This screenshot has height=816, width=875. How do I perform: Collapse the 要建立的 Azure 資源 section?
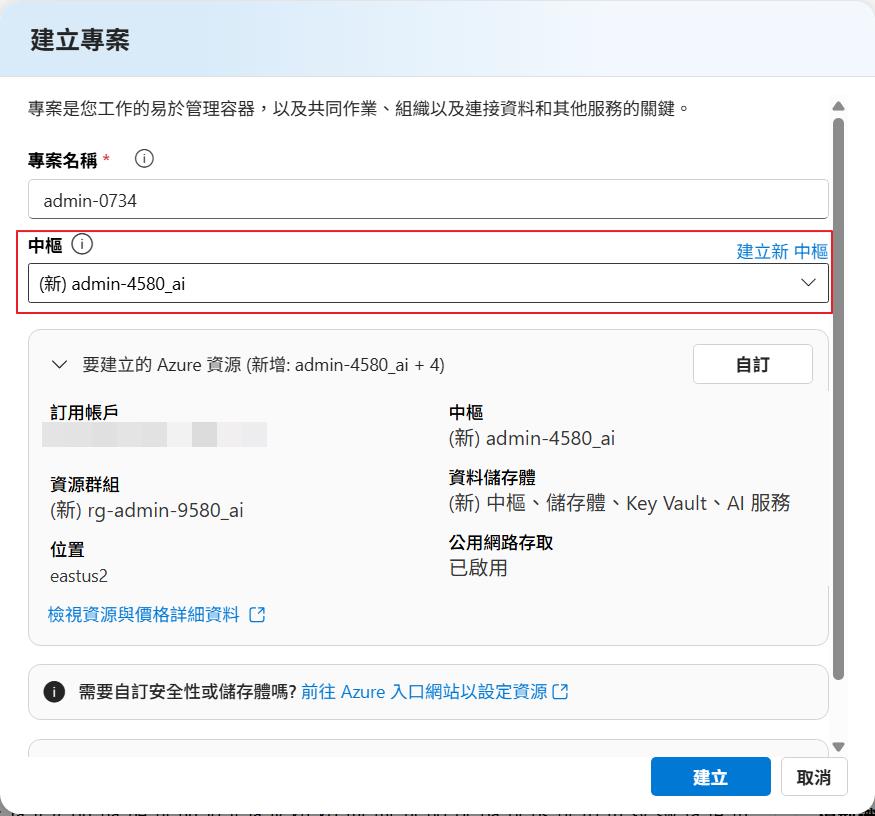point(59,365)
